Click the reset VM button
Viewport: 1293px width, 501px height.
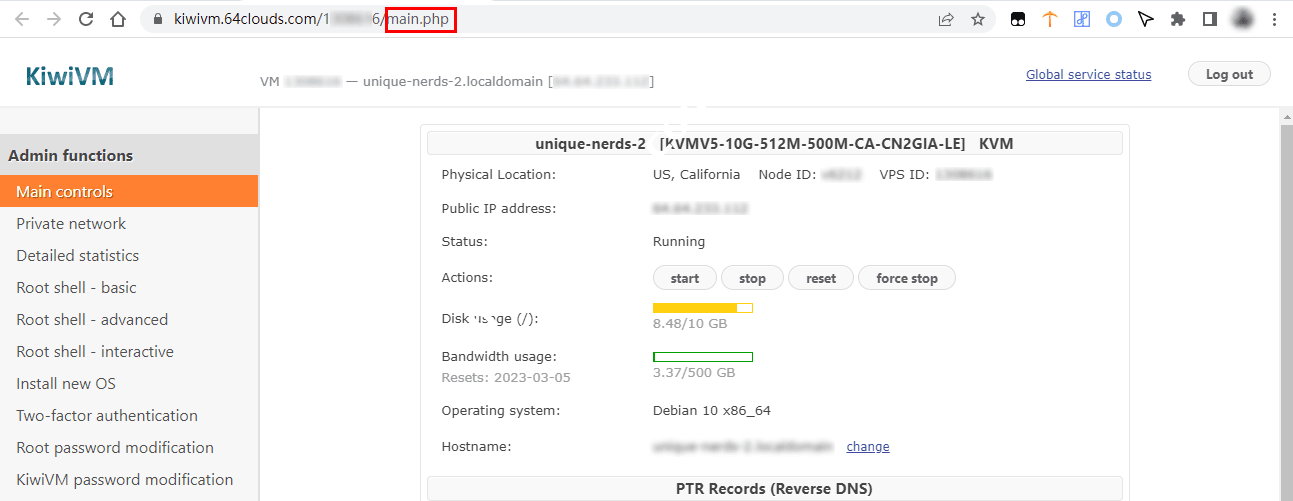820,278
